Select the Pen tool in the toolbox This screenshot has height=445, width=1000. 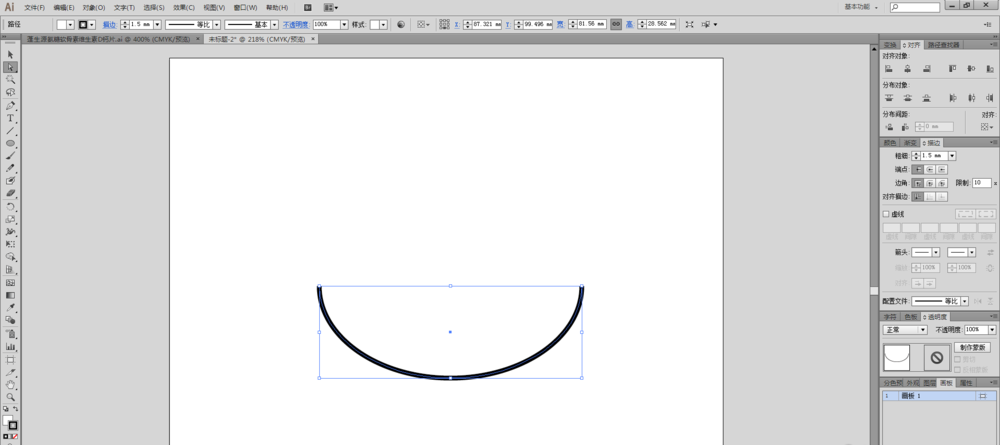(x=11, y=105)
